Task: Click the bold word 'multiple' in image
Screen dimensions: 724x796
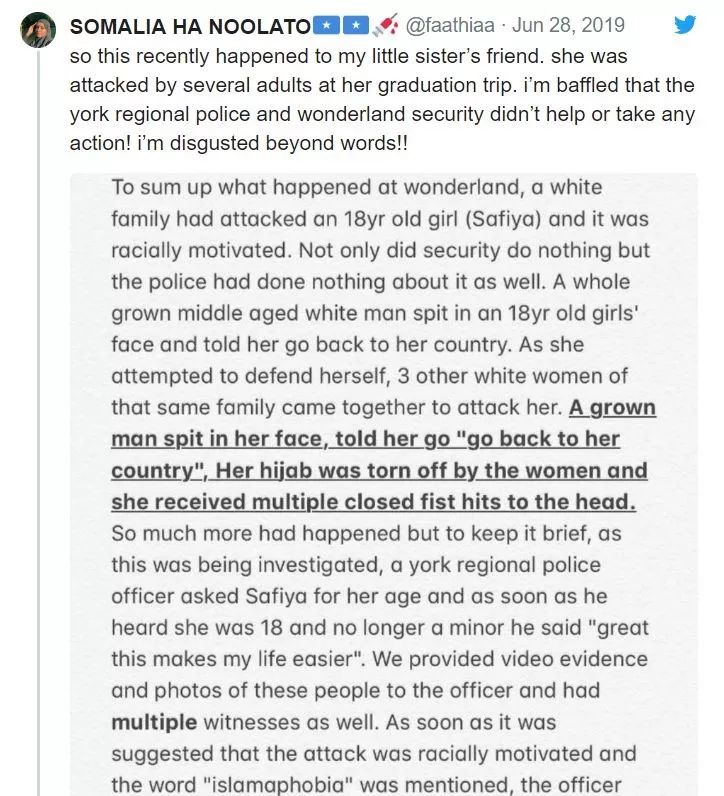Action: [x=154, y=722]
